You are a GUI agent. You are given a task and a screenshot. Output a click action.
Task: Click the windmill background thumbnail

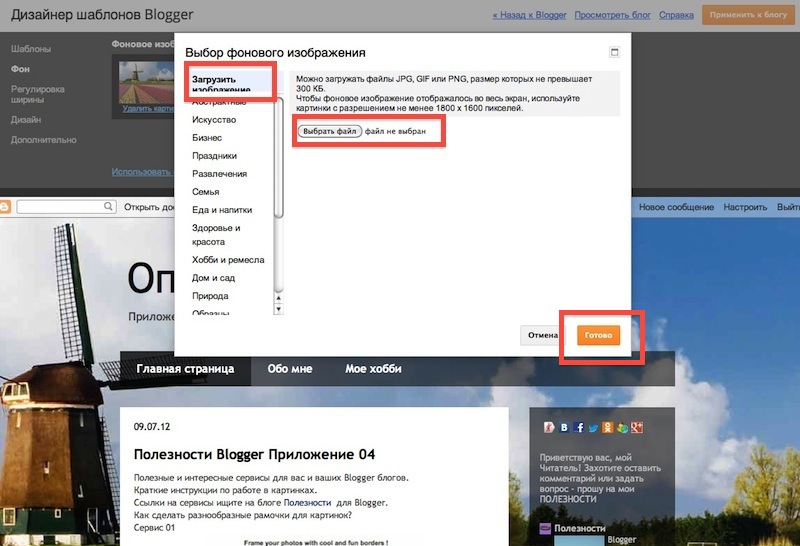146,83
